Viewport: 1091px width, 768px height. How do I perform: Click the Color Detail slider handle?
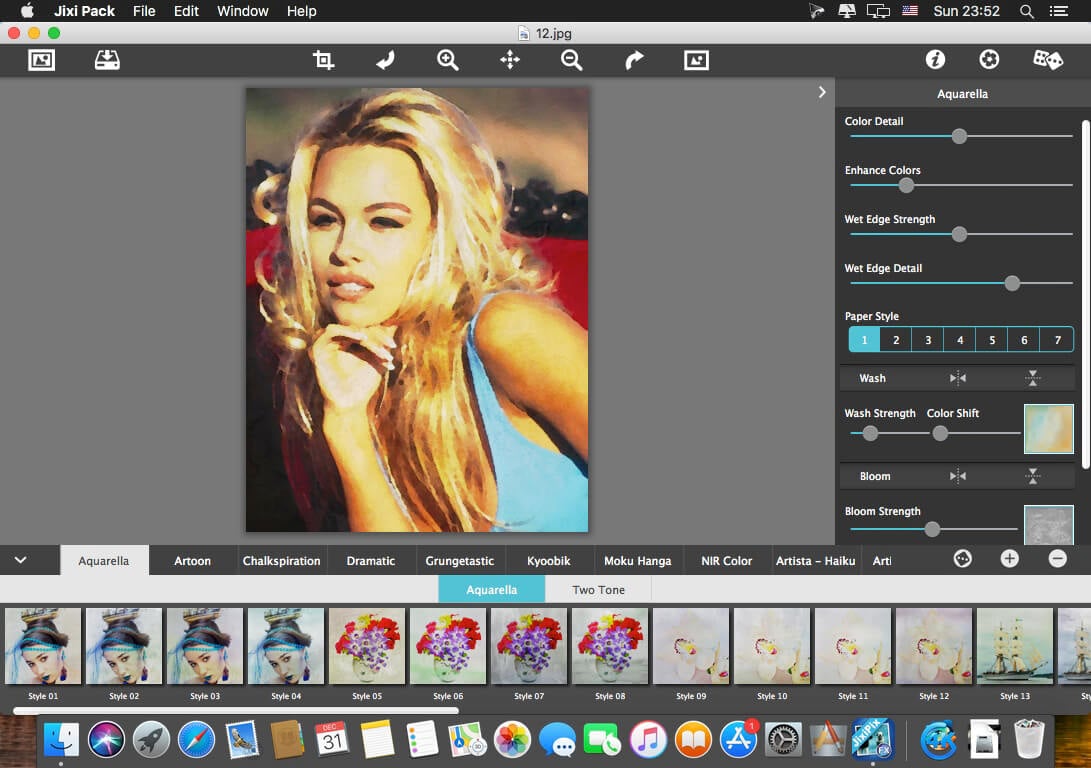(x=959, y=136)
